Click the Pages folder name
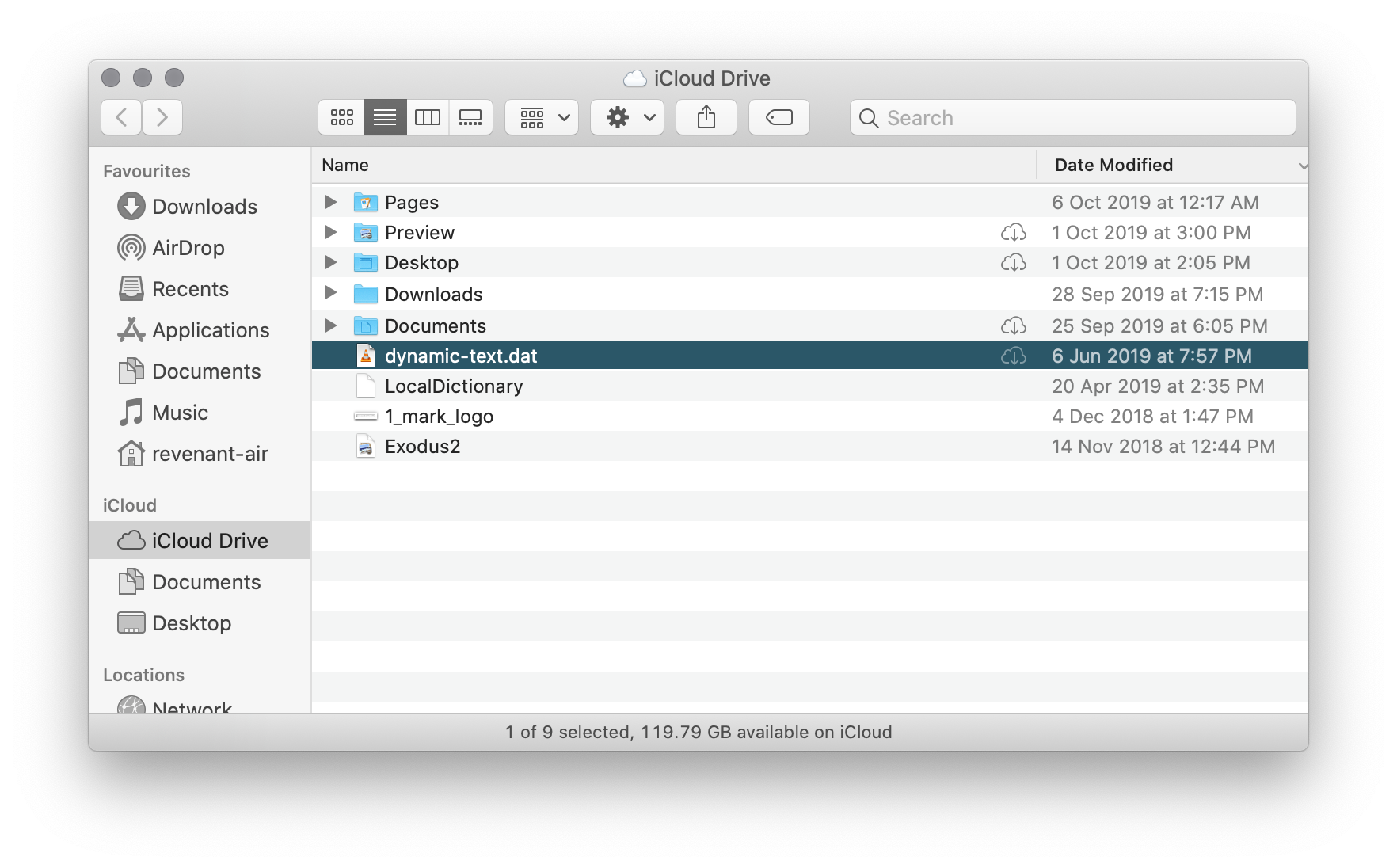1397x868 pixels. click(412, 203)
